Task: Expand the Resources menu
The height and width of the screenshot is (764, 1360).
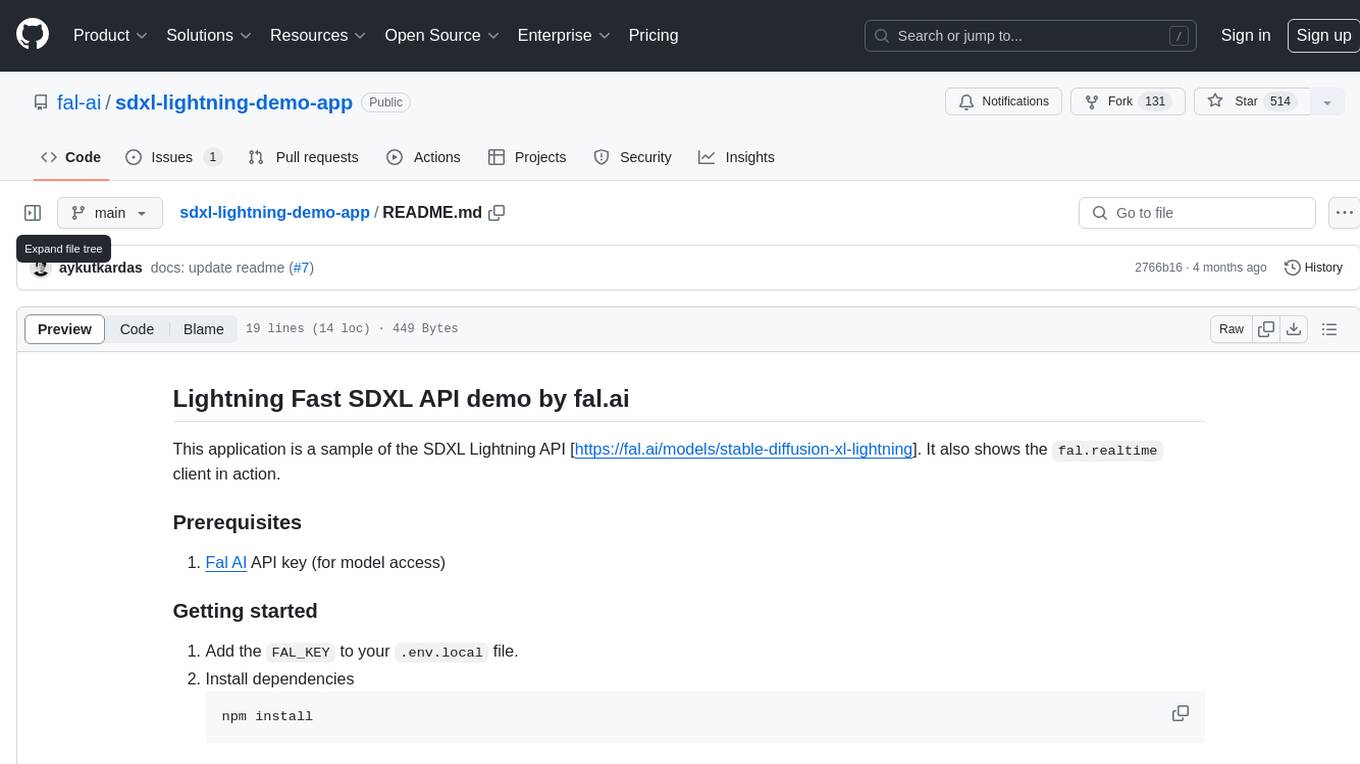Action: pos(317,35)
